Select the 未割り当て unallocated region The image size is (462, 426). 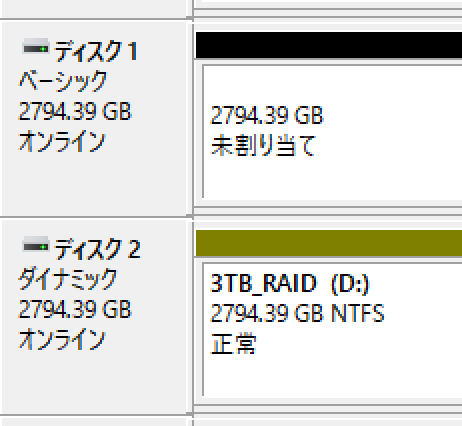332,132
